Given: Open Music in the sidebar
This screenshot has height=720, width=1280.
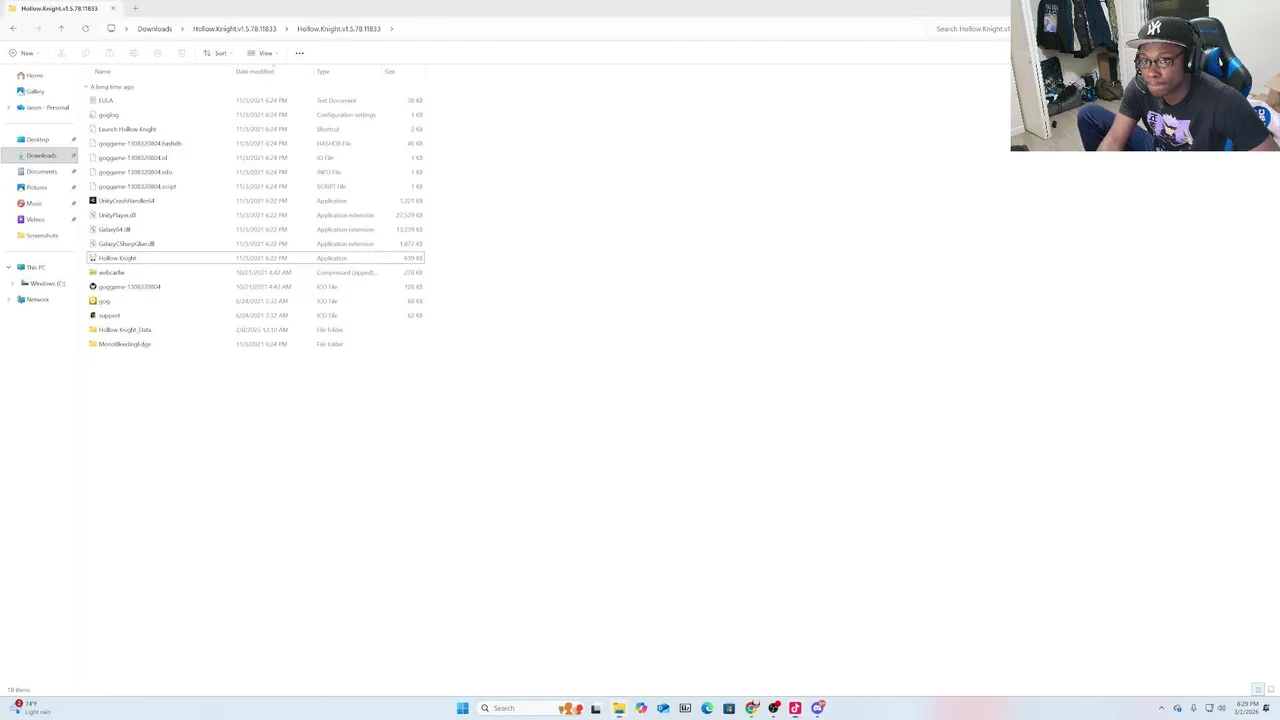Looking at the screenshot, I should [34, 203].
